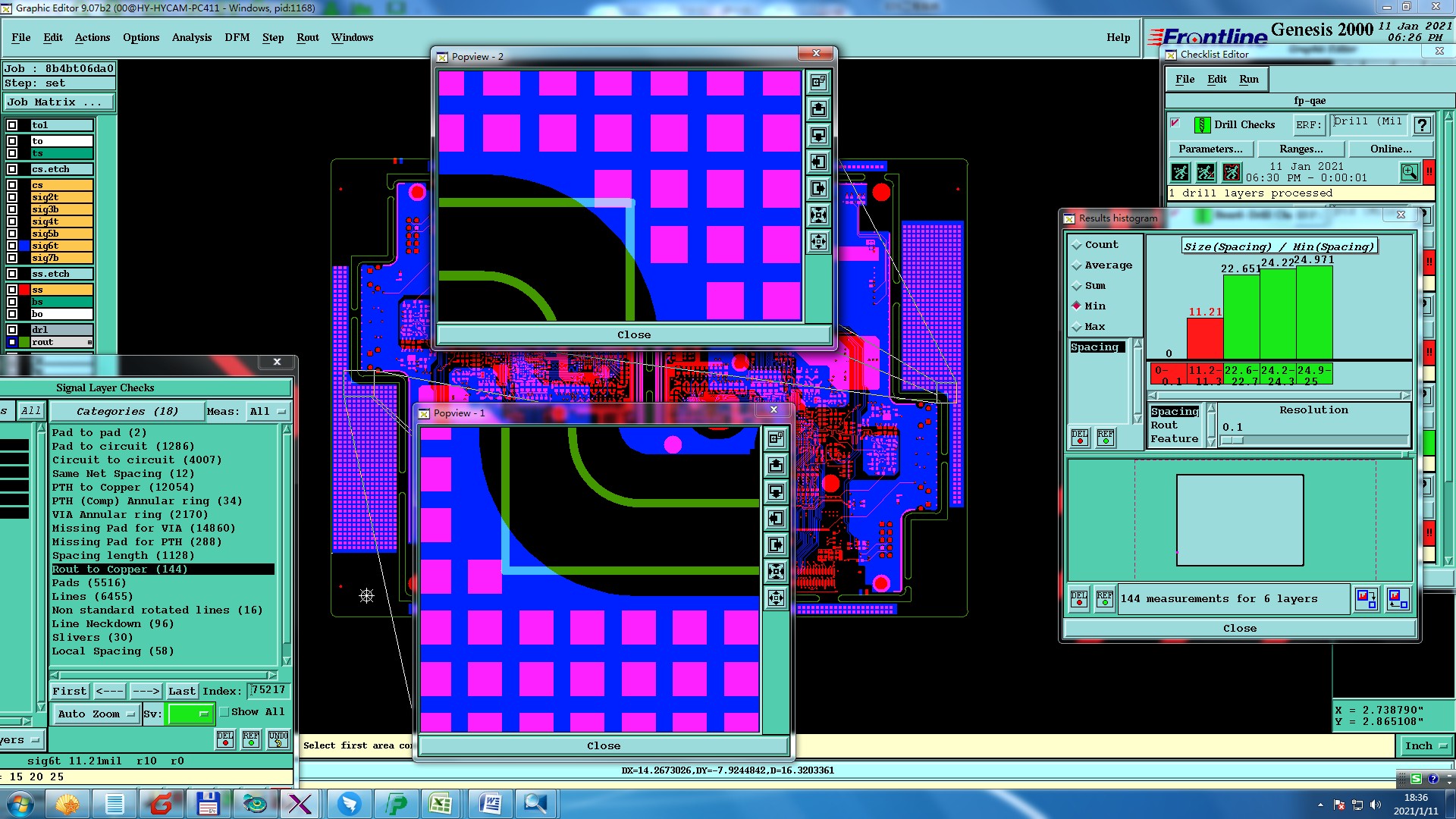This screenshot has height=819, width=1456.
Task: Click DEL icon in Signal Layer Checks
Action: [x=225, y=739]
